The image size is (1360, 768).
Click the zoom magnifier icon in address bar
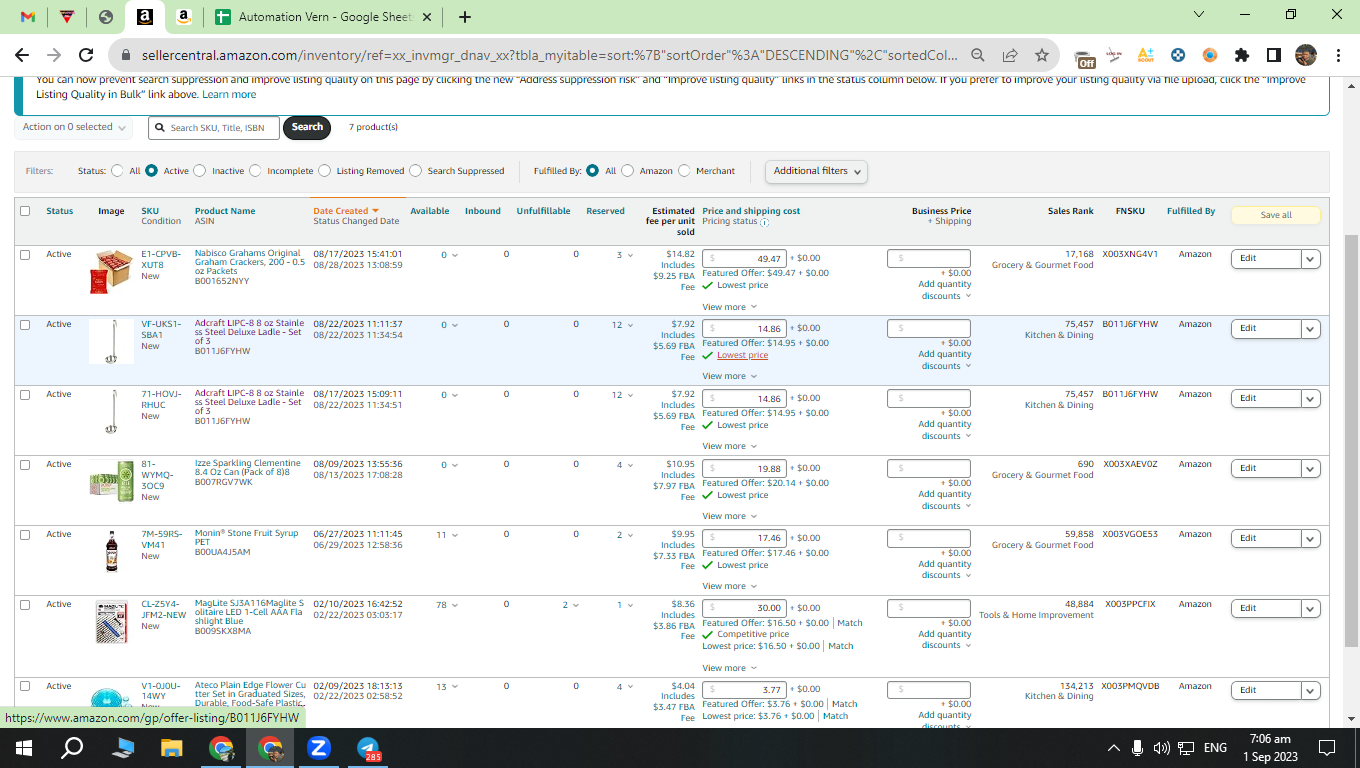pyautogui.click(x=978, y=55)
